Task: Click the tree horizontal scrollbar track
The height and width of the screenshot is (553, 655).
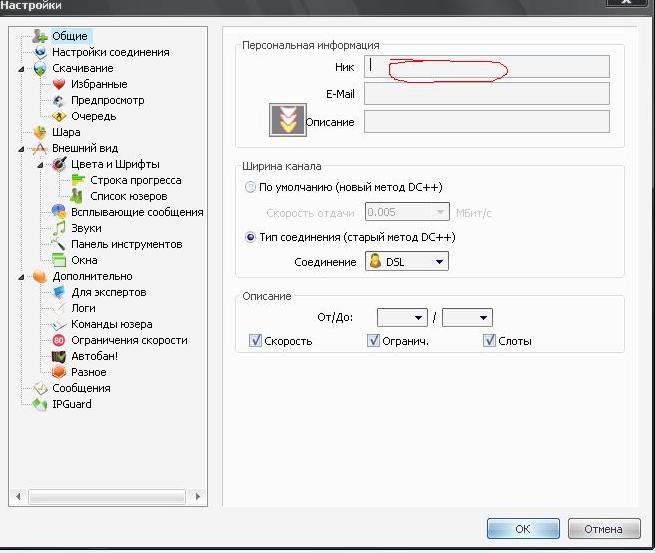Action: click(x=107, y=497)
